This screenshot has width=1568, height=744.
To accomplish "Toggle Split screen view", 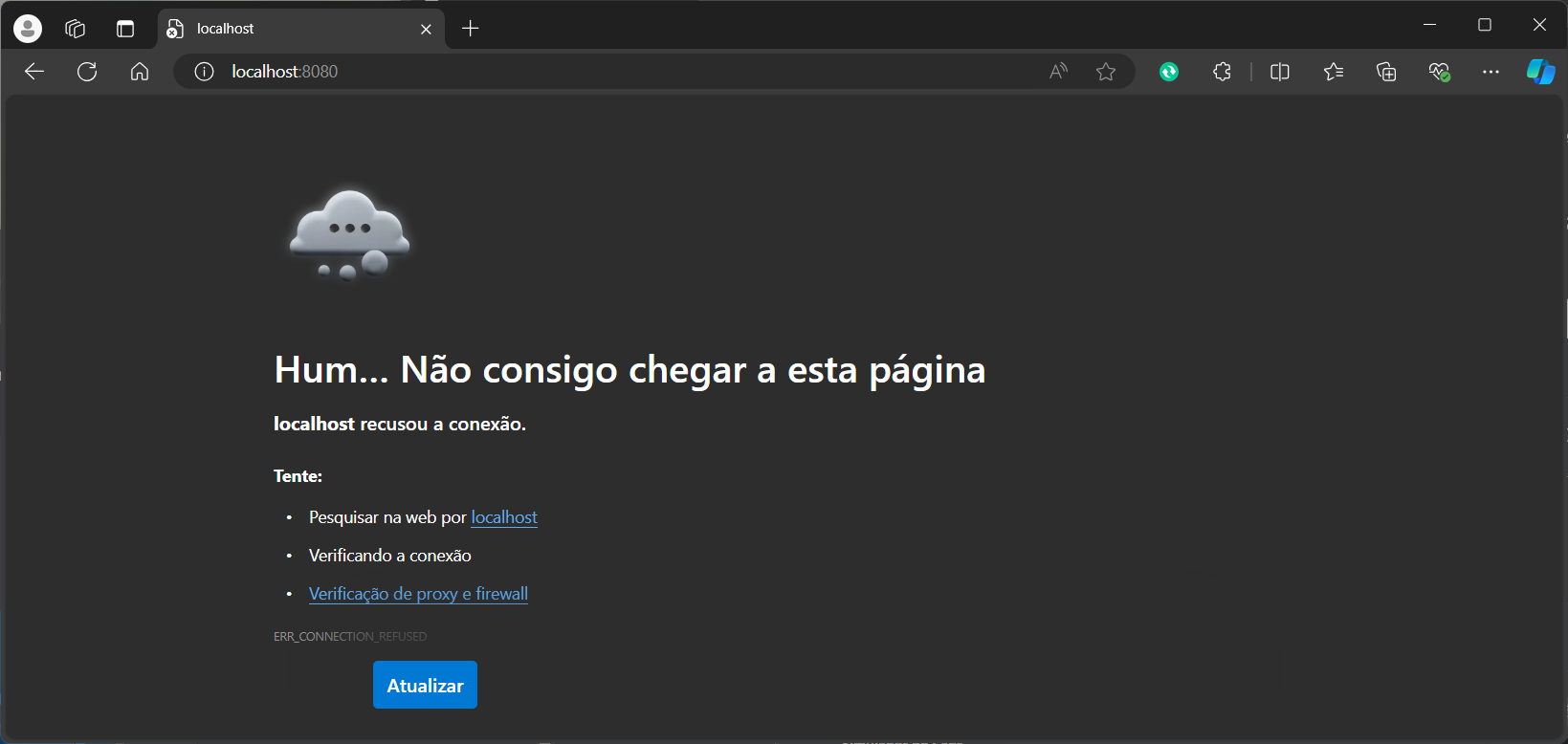I will click(1280, 72).
